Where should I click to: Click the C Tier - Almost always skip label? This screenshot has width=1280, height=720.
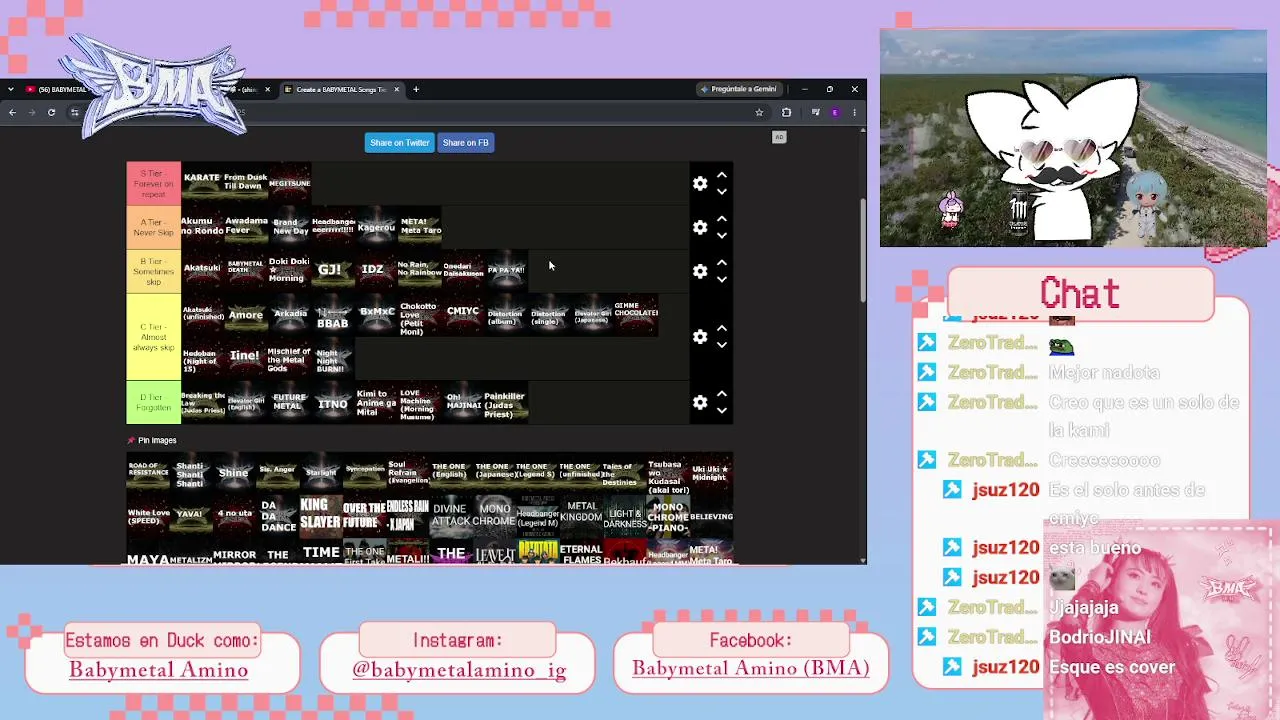[153, 337]
